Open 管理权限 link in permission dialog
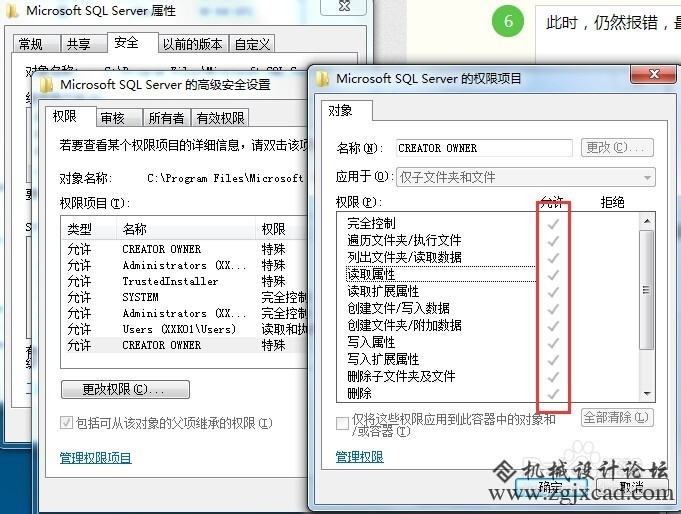Viewport: 681px width, 514px height. (x=360, y=457)
